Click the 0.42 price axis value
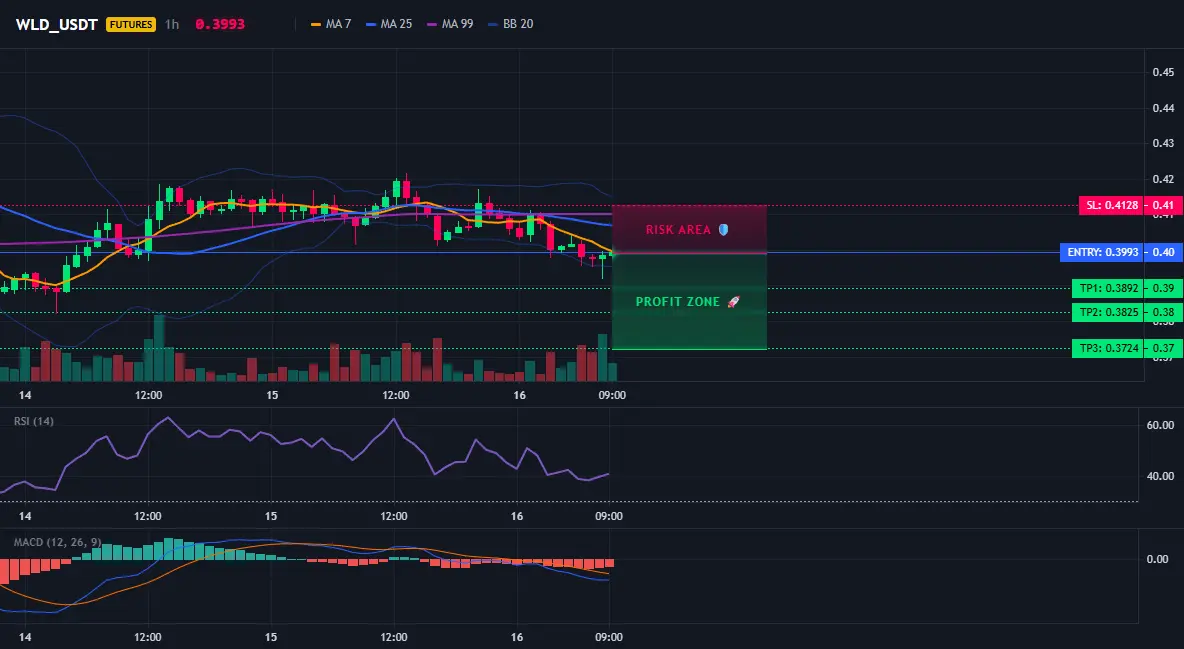Image resolution: width=1184 pixels, height=649 pixels. tap(1163, 179)
